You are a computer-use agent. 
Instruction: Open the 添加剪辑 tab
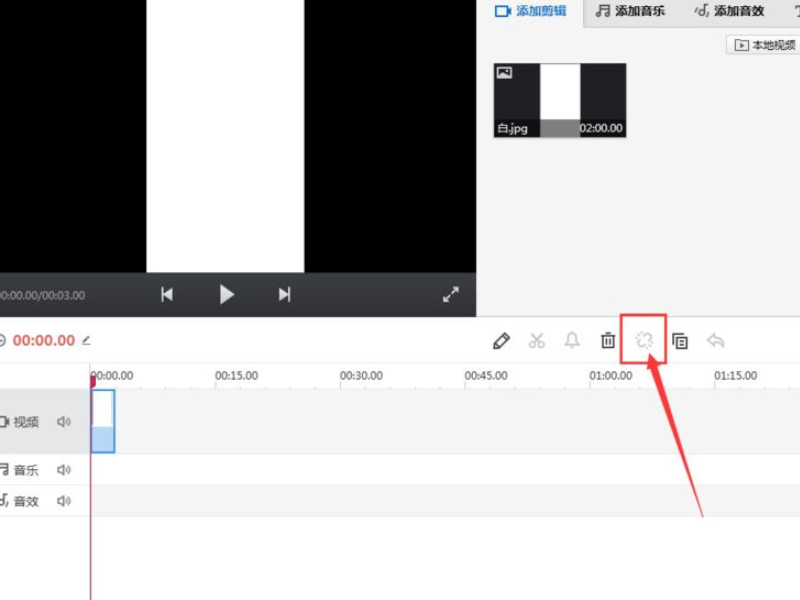[531, 11]
